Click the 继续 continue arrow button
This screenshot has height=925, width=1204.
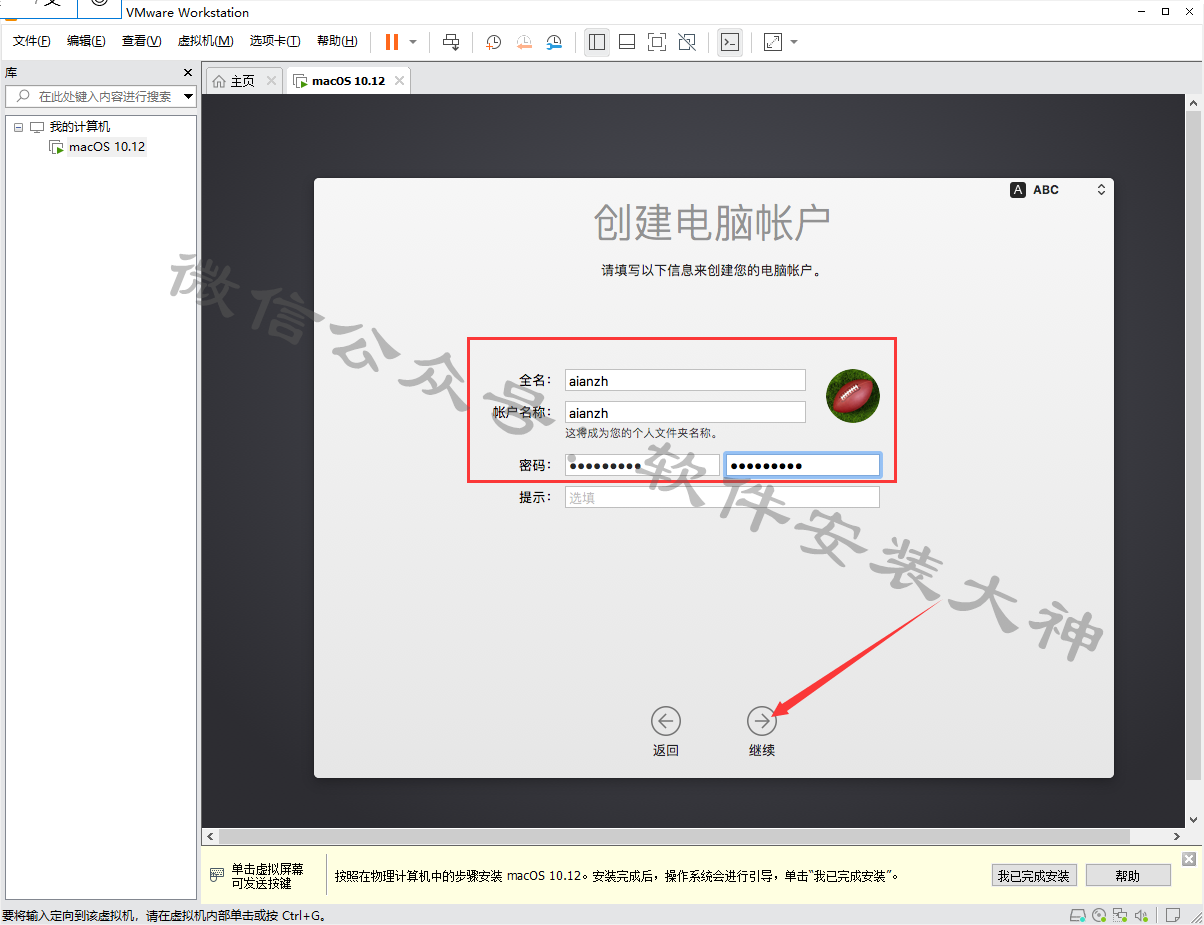[762, 721]
